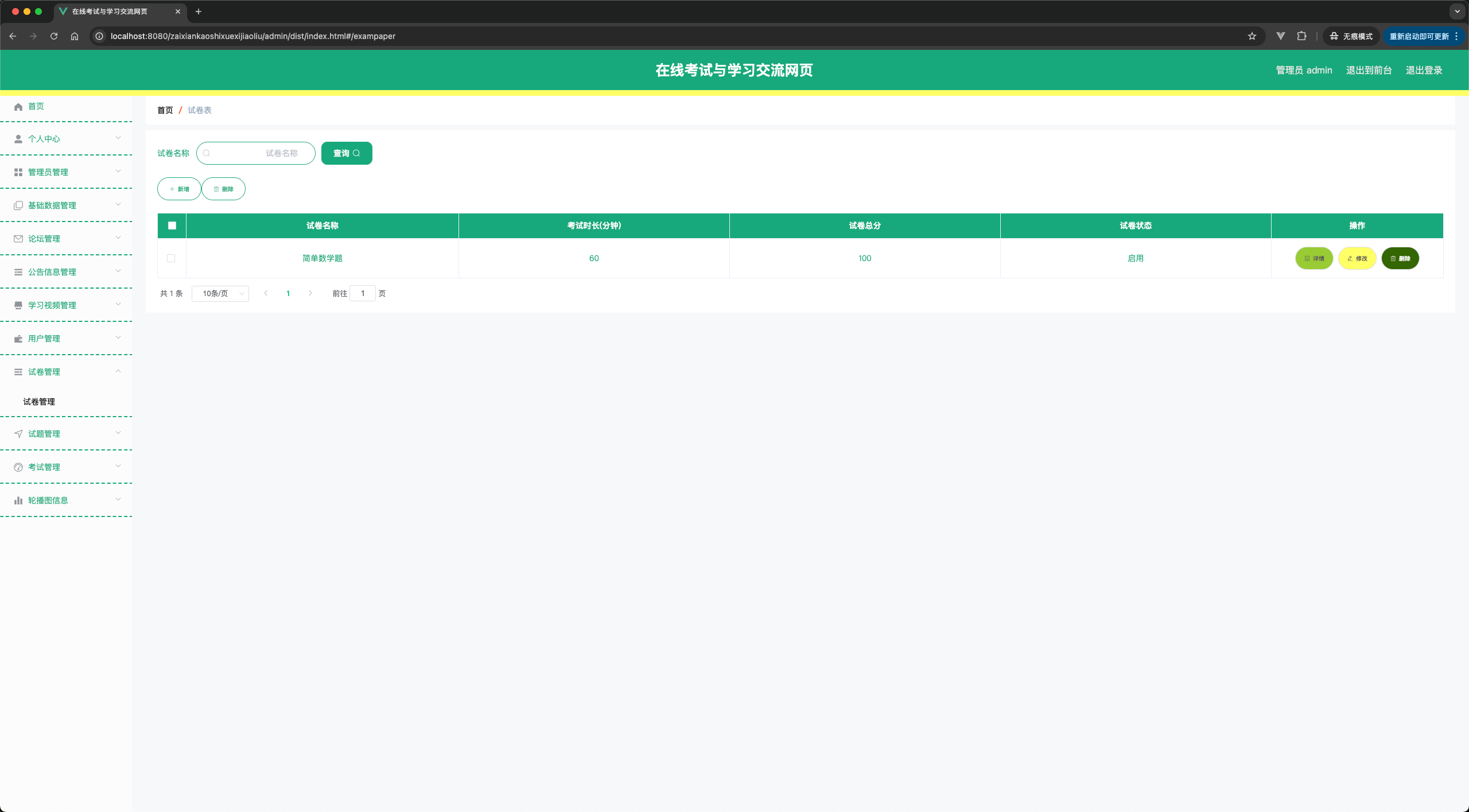Click the site info icon in address bar
The width and height of the screenshot is (1469, 812).
tap(99, 36)
